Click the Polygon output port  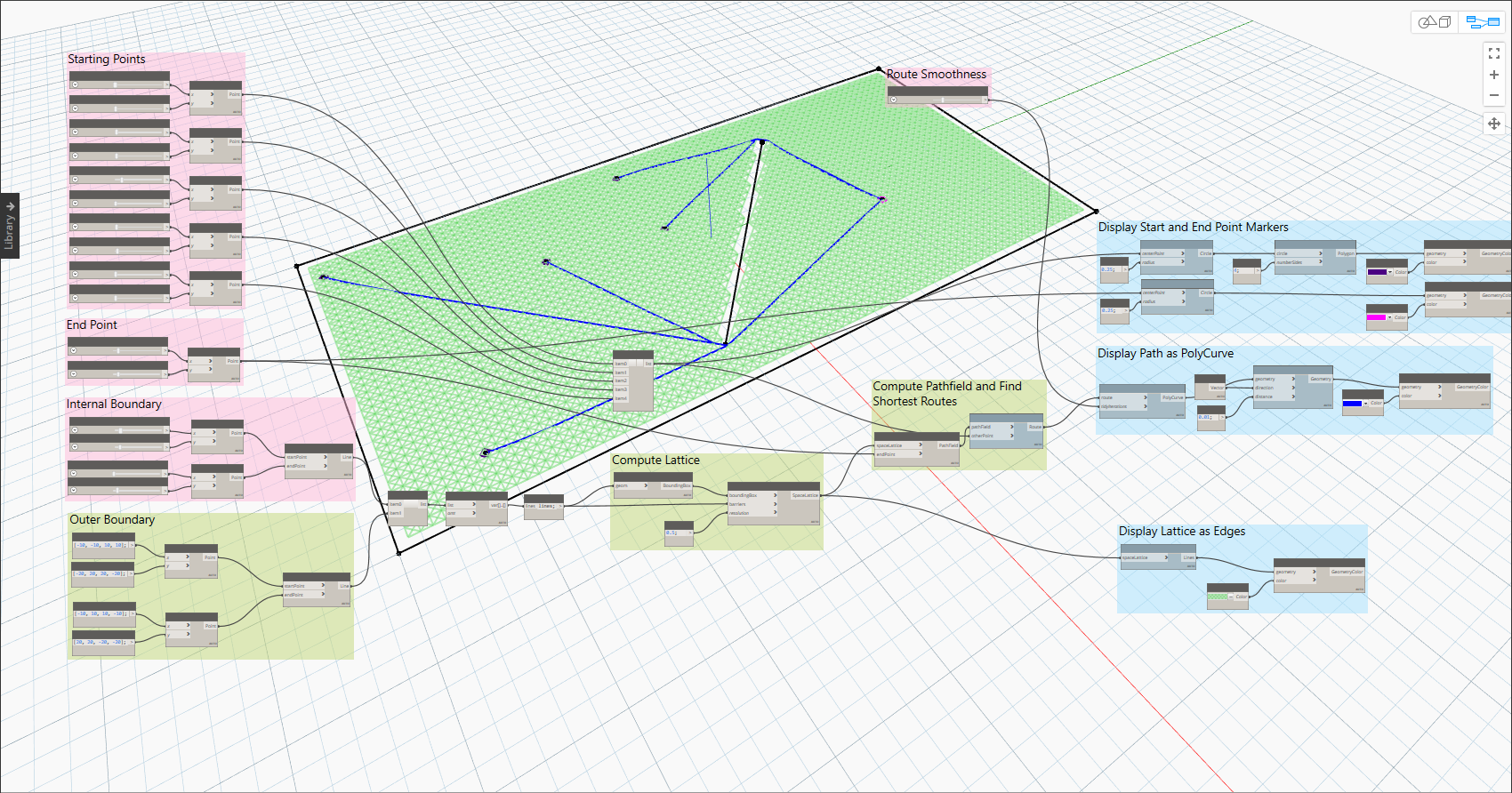[1345, 253]
